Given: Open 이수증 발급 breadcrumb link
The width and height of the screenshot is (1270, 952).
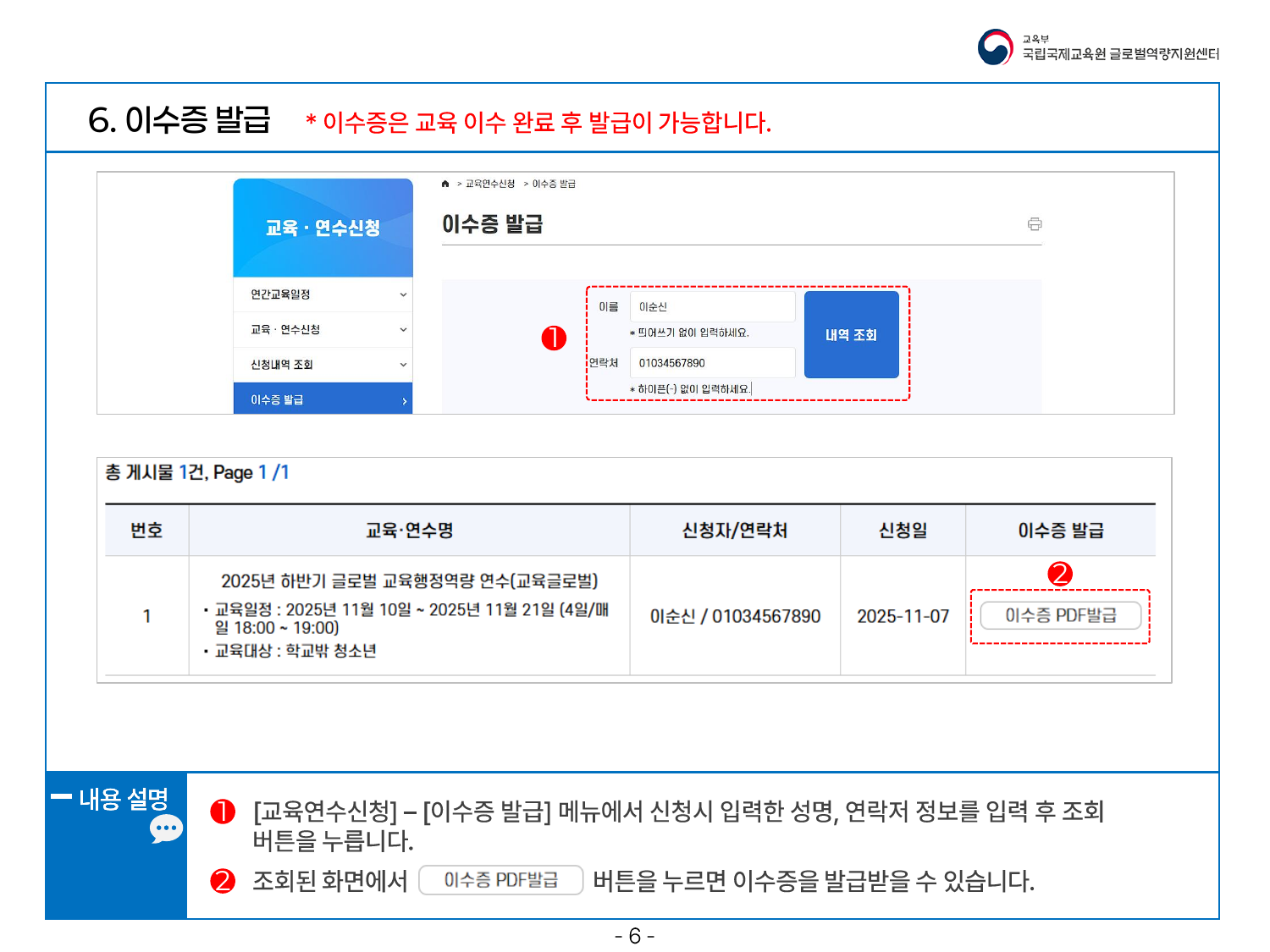Looking at the screenshot, I should (554, 184).
